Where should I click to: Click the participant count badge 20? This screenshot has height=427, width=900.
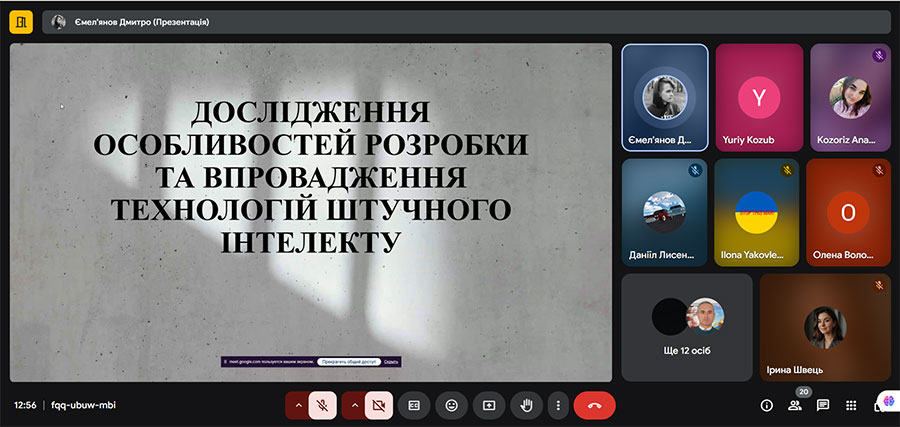(804, 392)
